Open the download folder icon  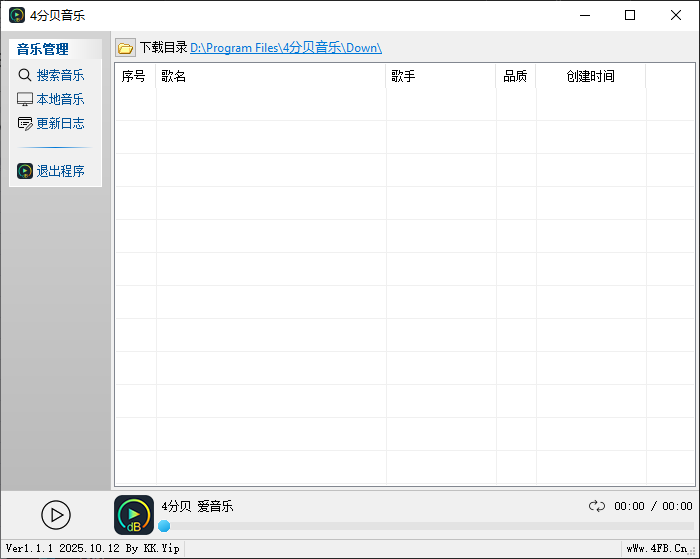coord(125,48)
